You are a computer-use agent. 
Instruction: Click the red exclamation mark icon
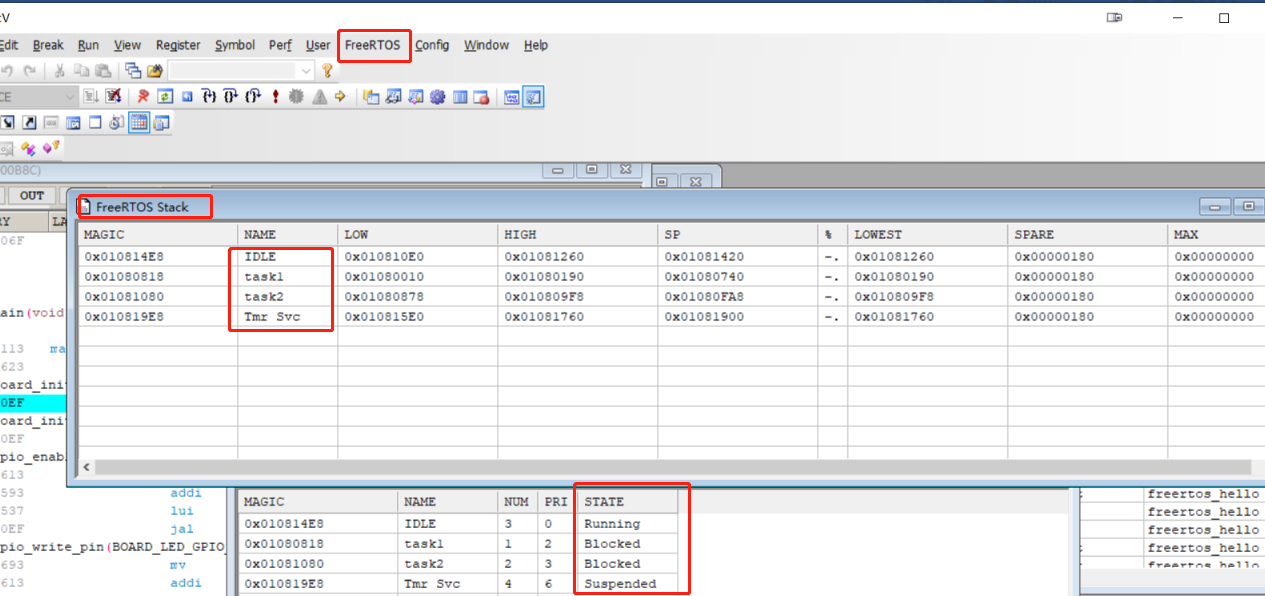coord(275,97)
